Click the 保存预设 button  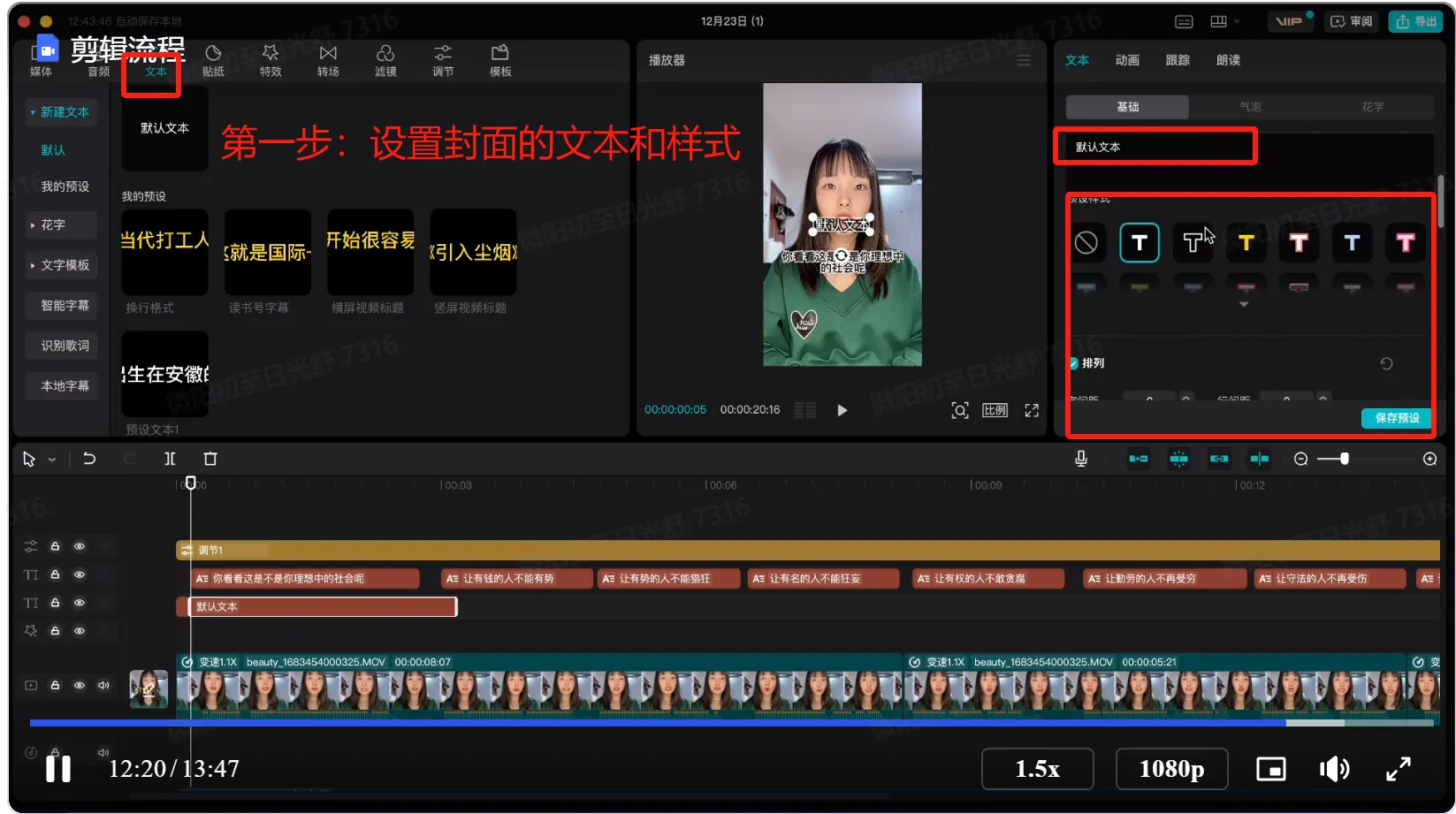[1397, 418]
